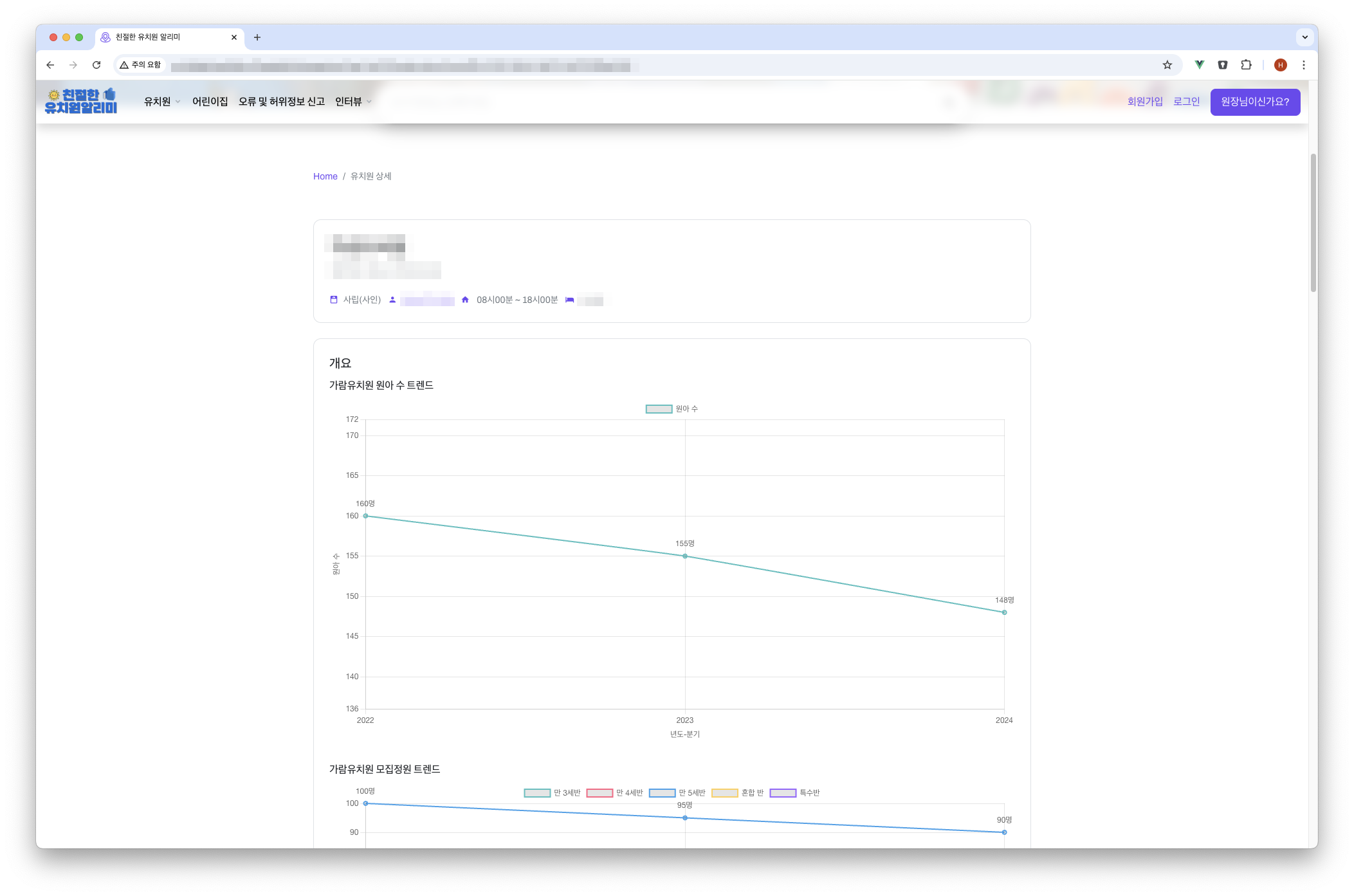Click the shield extension icon
Screen dimensions: 1354x896
coord(1223,65)
